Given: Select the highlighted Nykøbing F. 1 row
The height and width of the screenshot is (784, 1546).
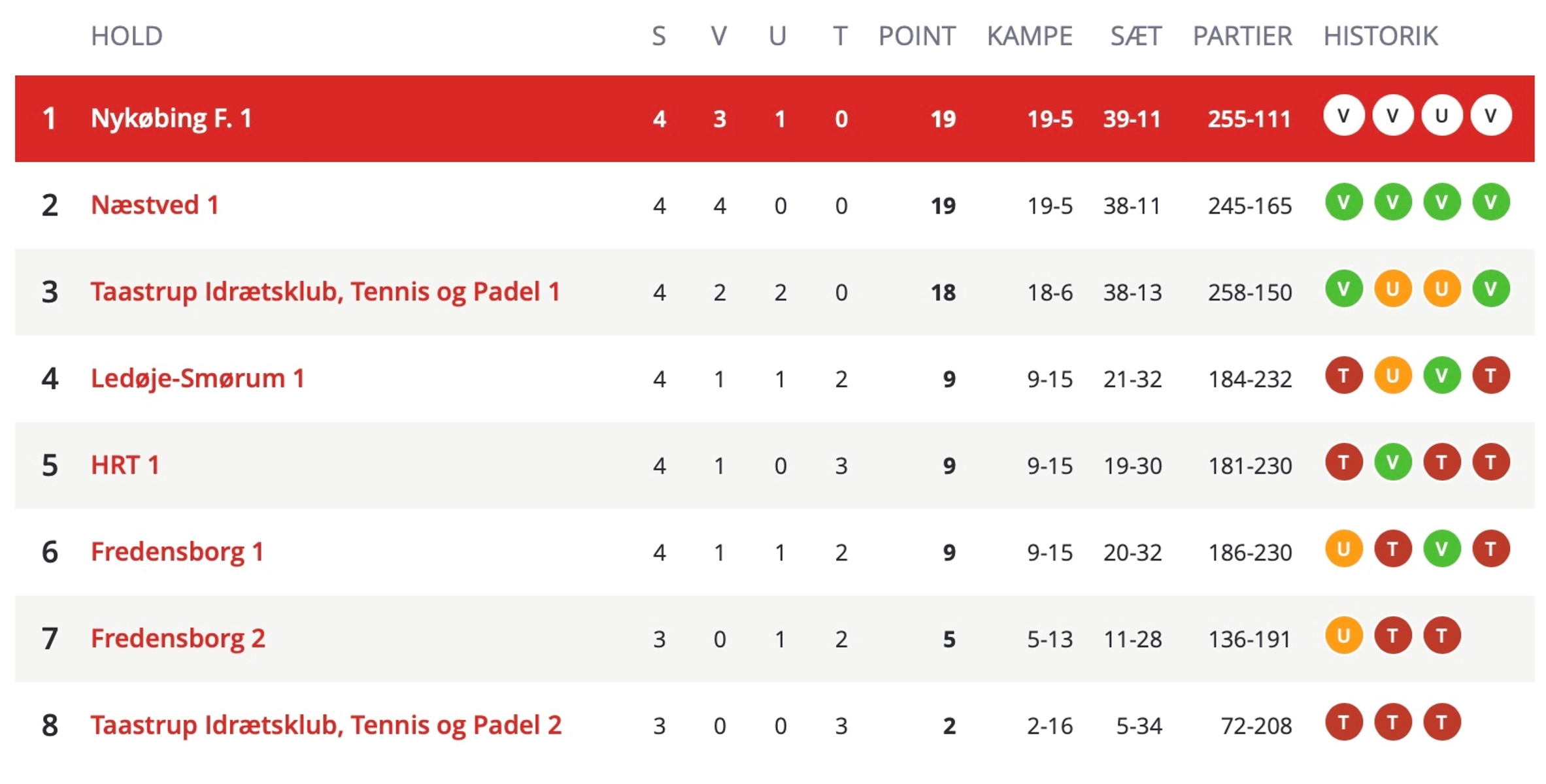Looking at the screenshot, I should point(775,118).
